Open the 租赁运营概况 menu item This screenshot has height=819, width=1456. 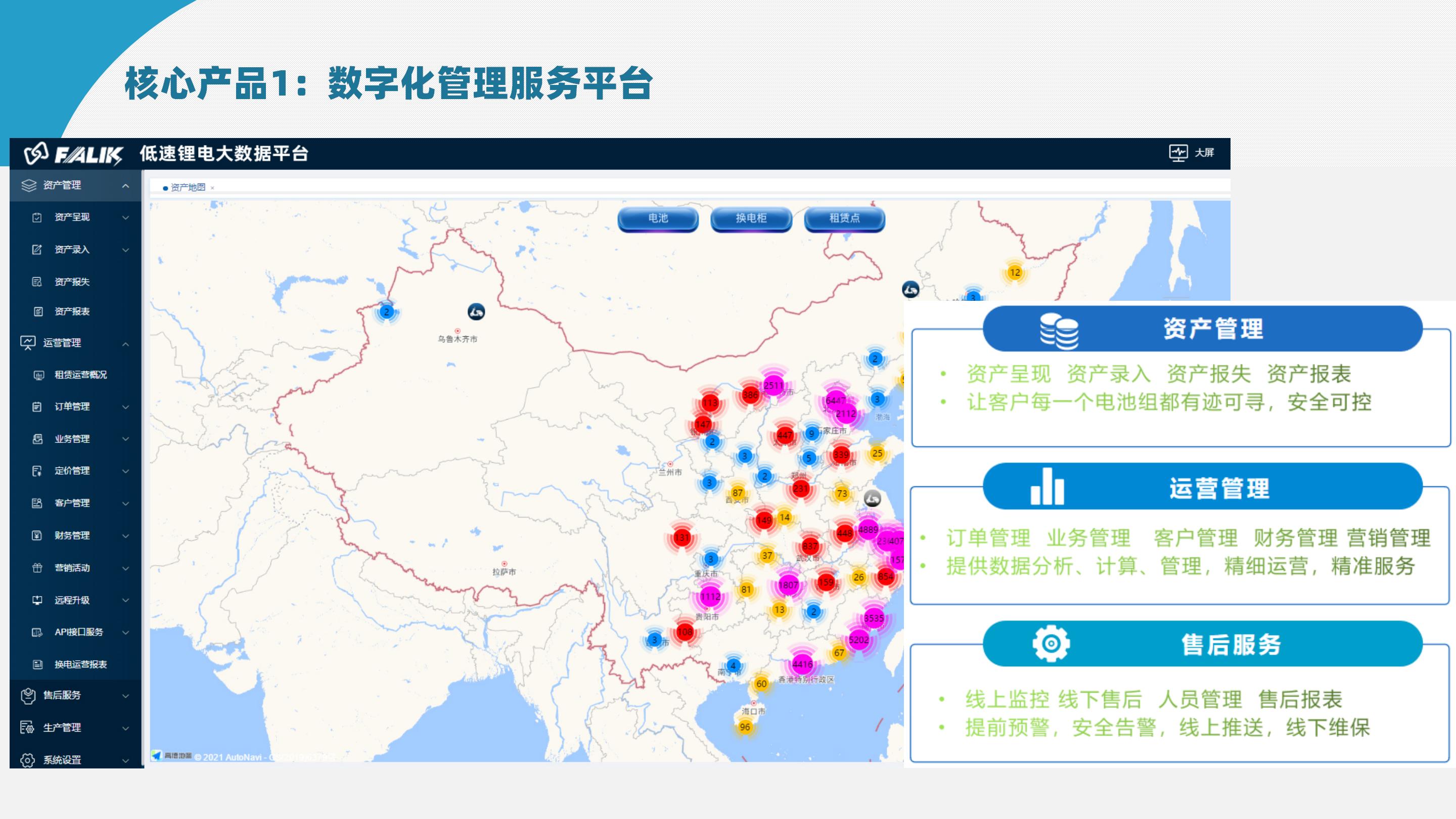[x=80, y=375]
